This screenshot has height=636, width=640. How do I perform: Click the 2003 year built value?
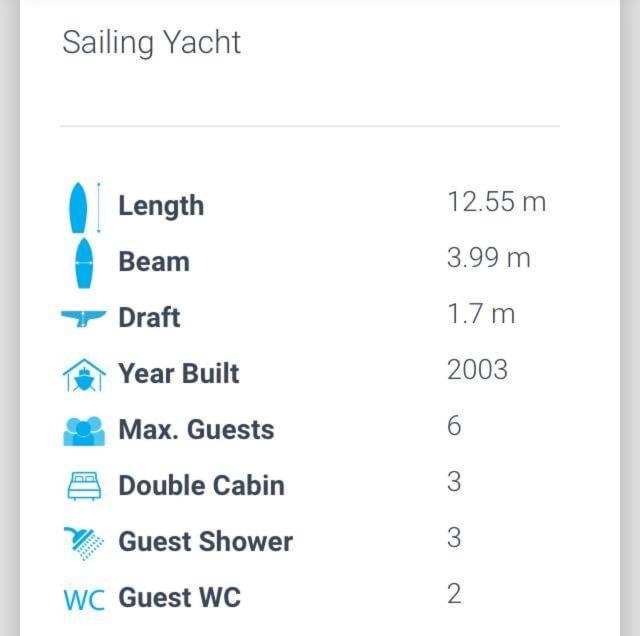point(478,370)
